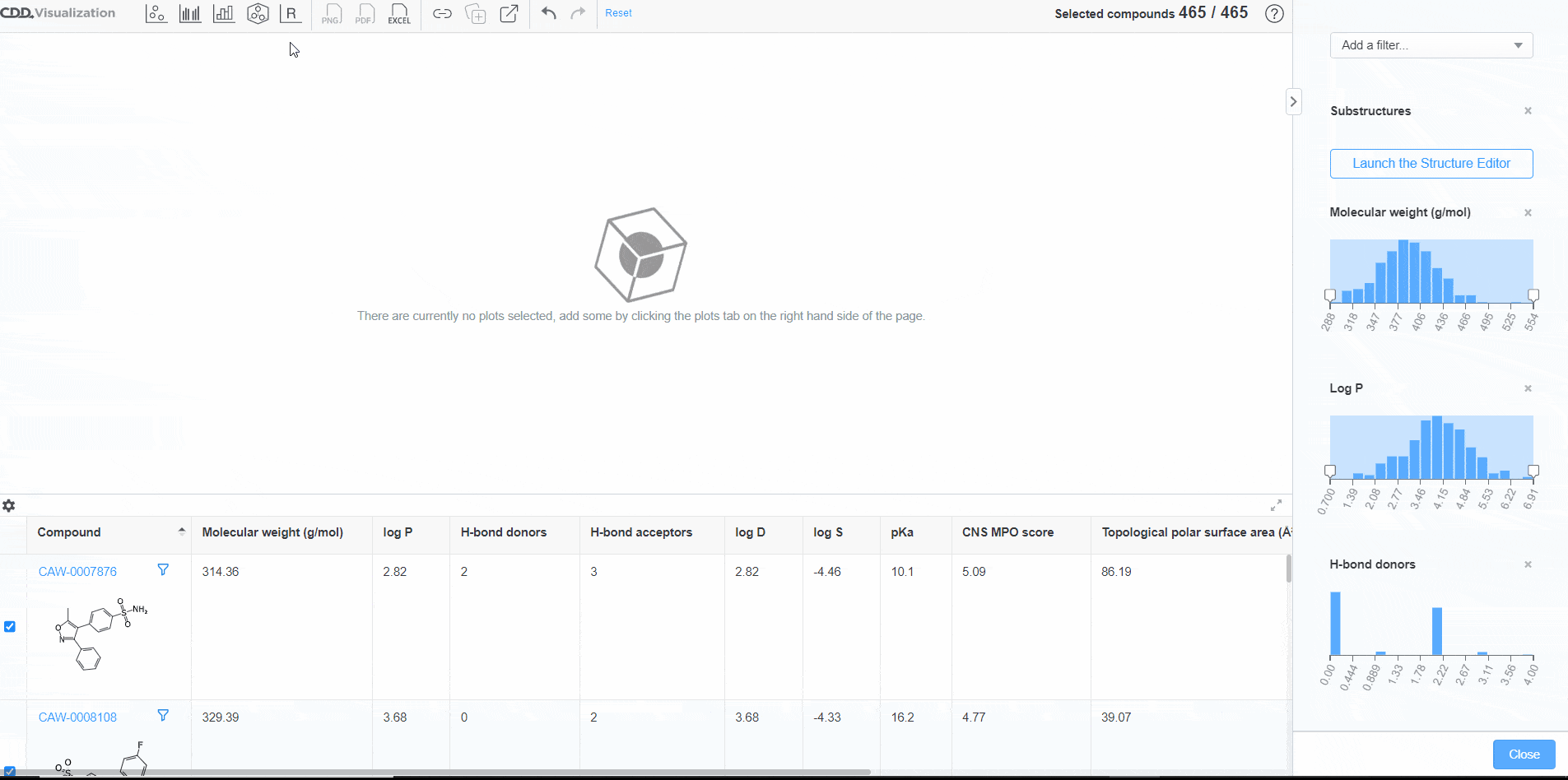Open the radar plot tool
Image resolution: width=1568 pixels, height=780 pixels.
tap(258, 14)
